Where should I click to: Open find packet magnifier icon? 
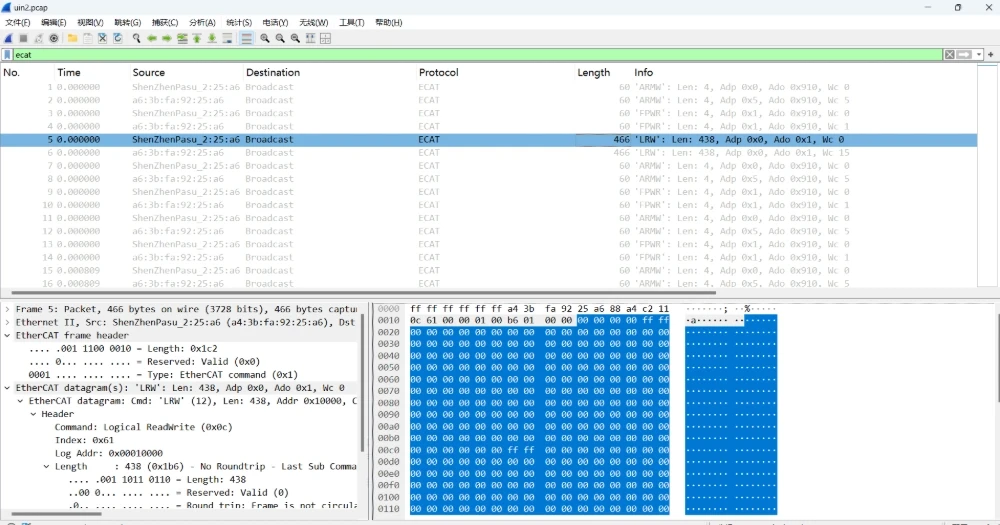click(x=136, y=38)
